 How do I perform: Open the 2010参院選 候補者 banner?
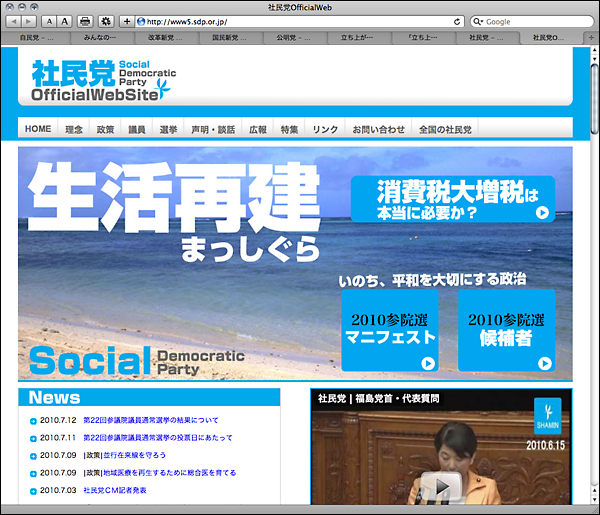tap(505, 330)
